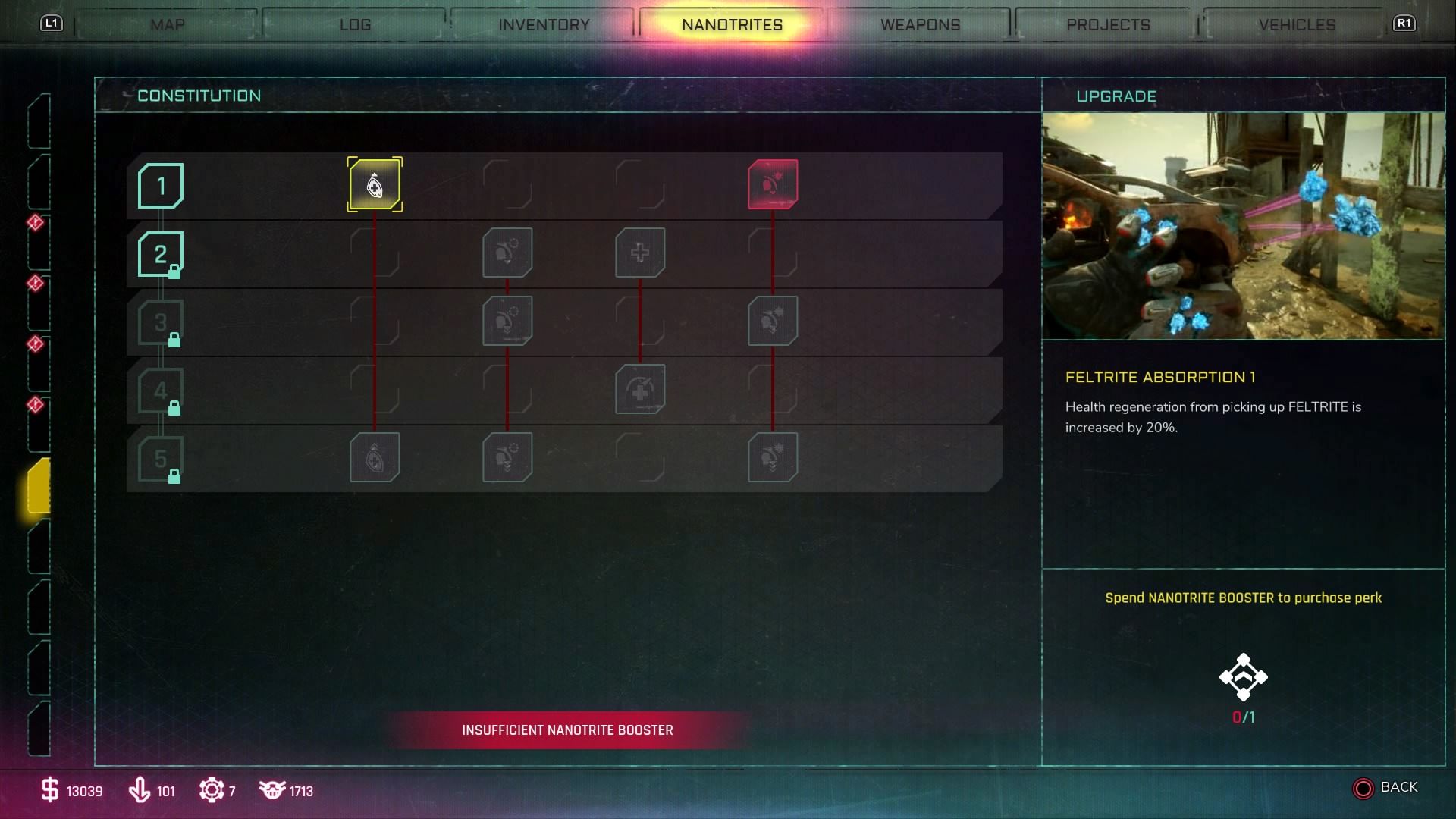
Task: Select the yellow active nanotrite category in sidebar
Action: click(39, 486)
